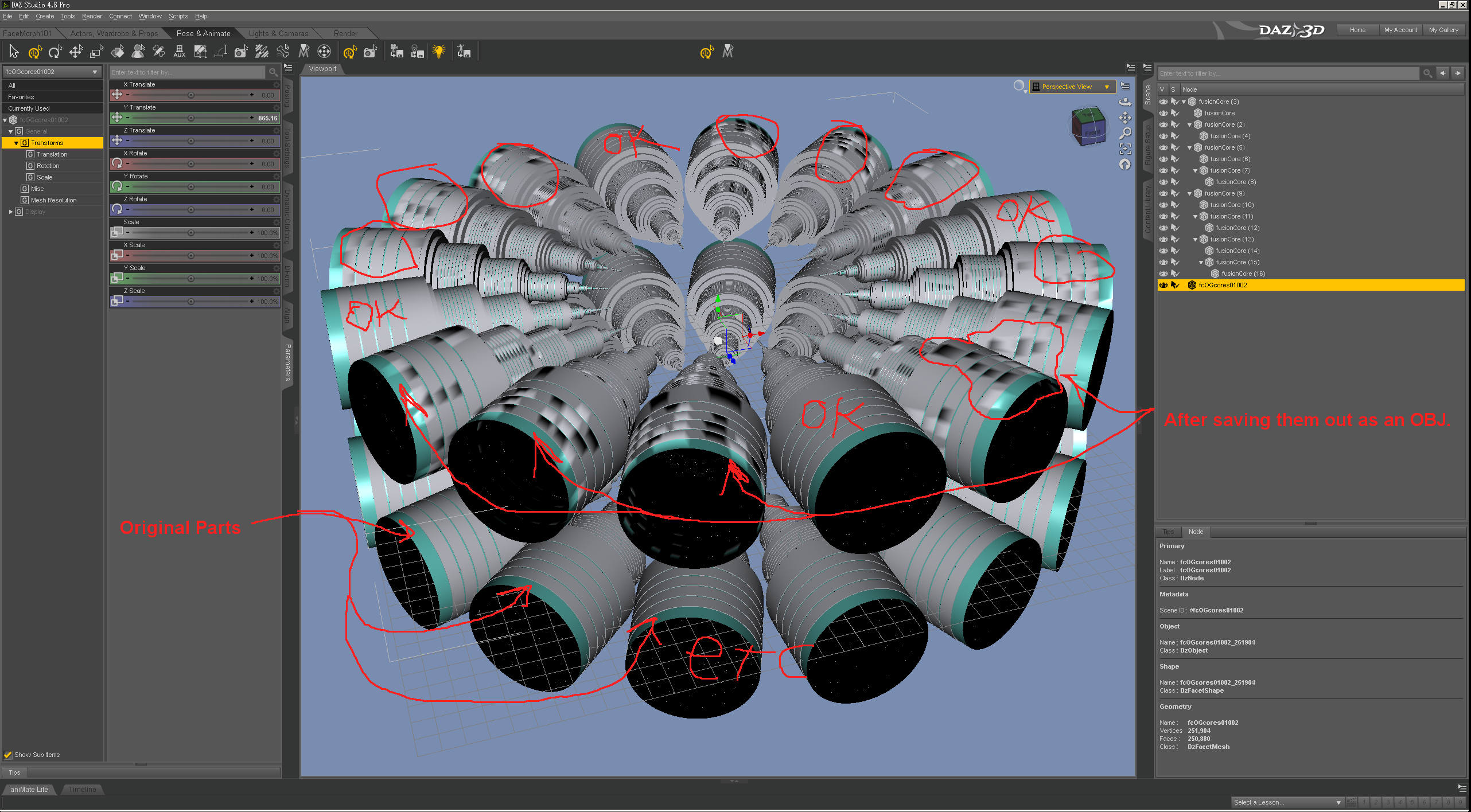This screenshot has width=1471, height=812.
Task: Activate the Rotate tool icon
Action: coord(55,52)
